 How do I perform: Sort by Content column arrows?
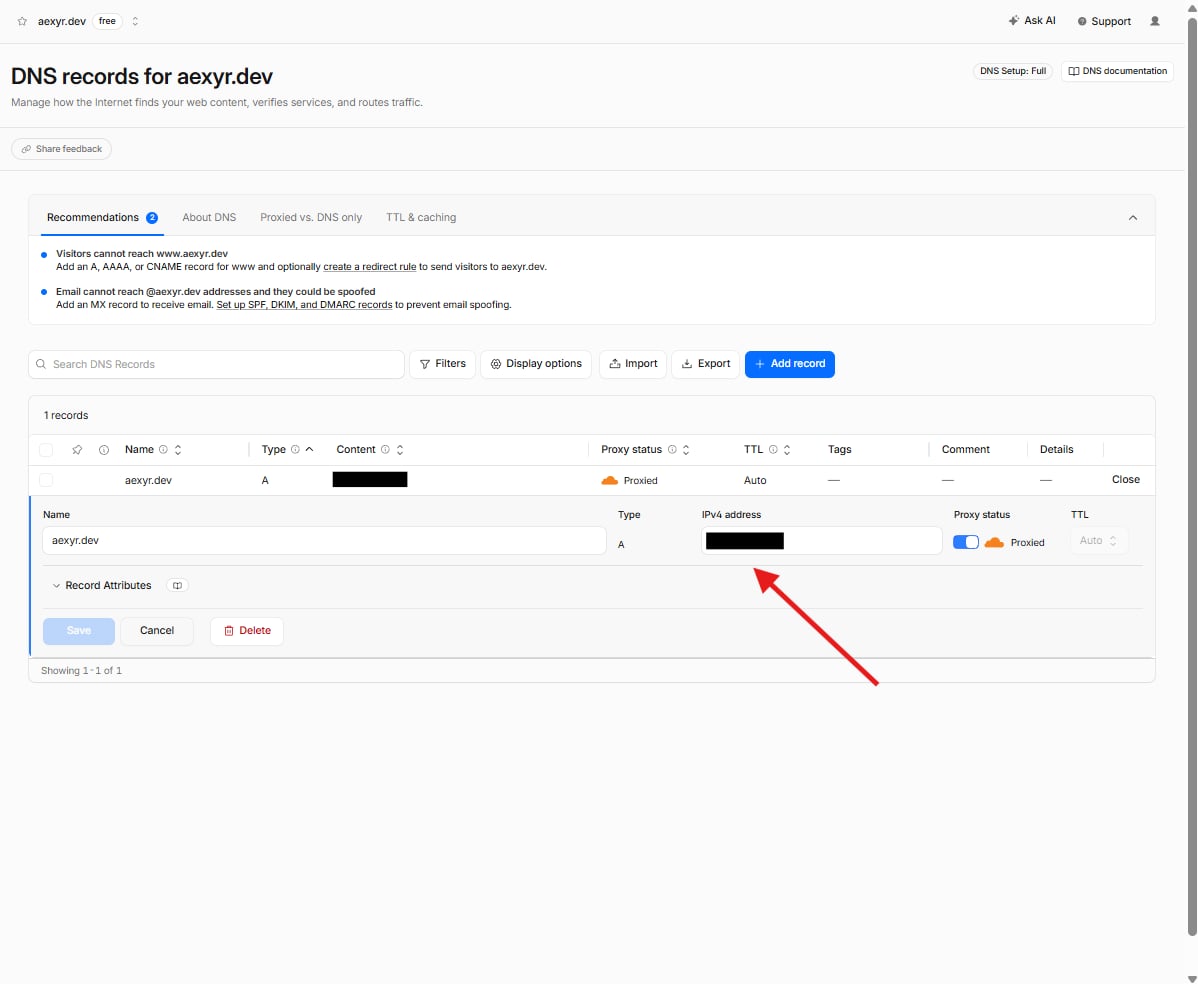(x=400, y=450)
